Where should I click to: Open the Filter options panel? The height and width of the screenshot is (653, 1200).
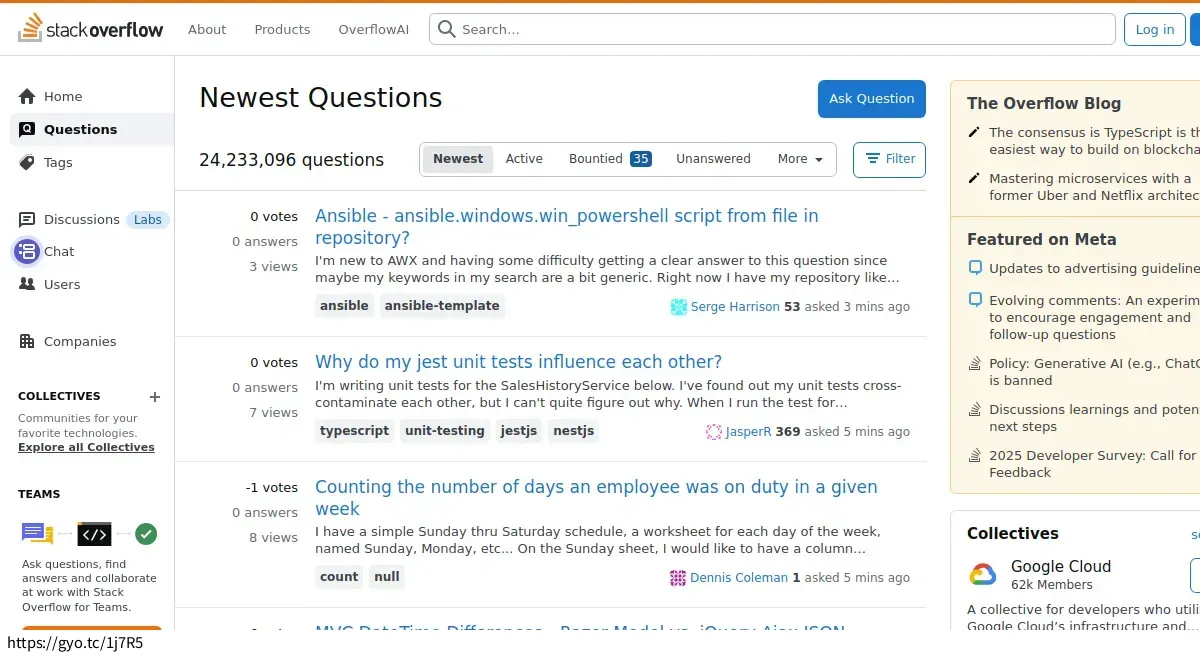click(889, 158)
